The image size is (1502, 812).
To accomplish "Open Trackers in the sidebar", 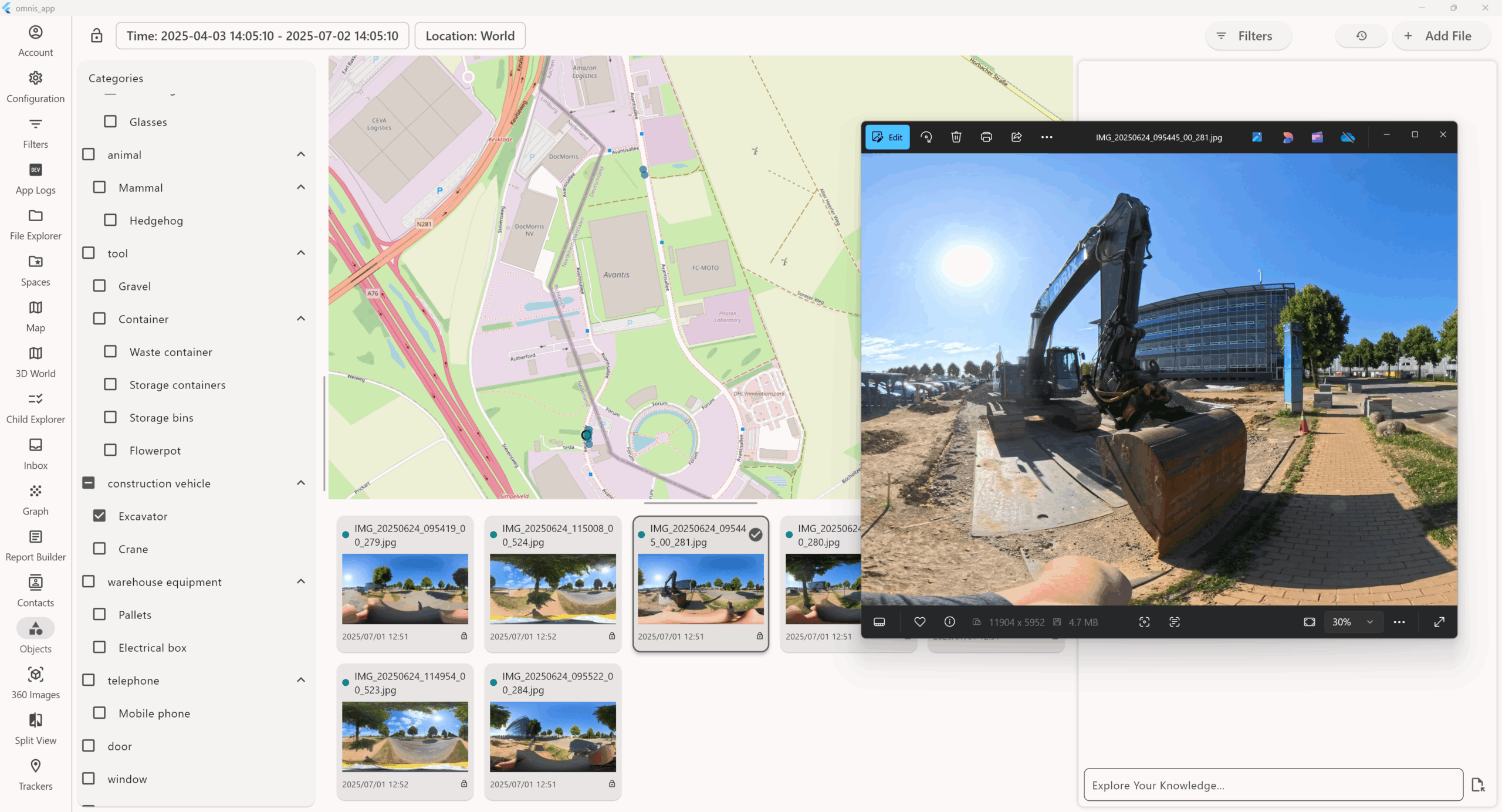I will [36, 774].
